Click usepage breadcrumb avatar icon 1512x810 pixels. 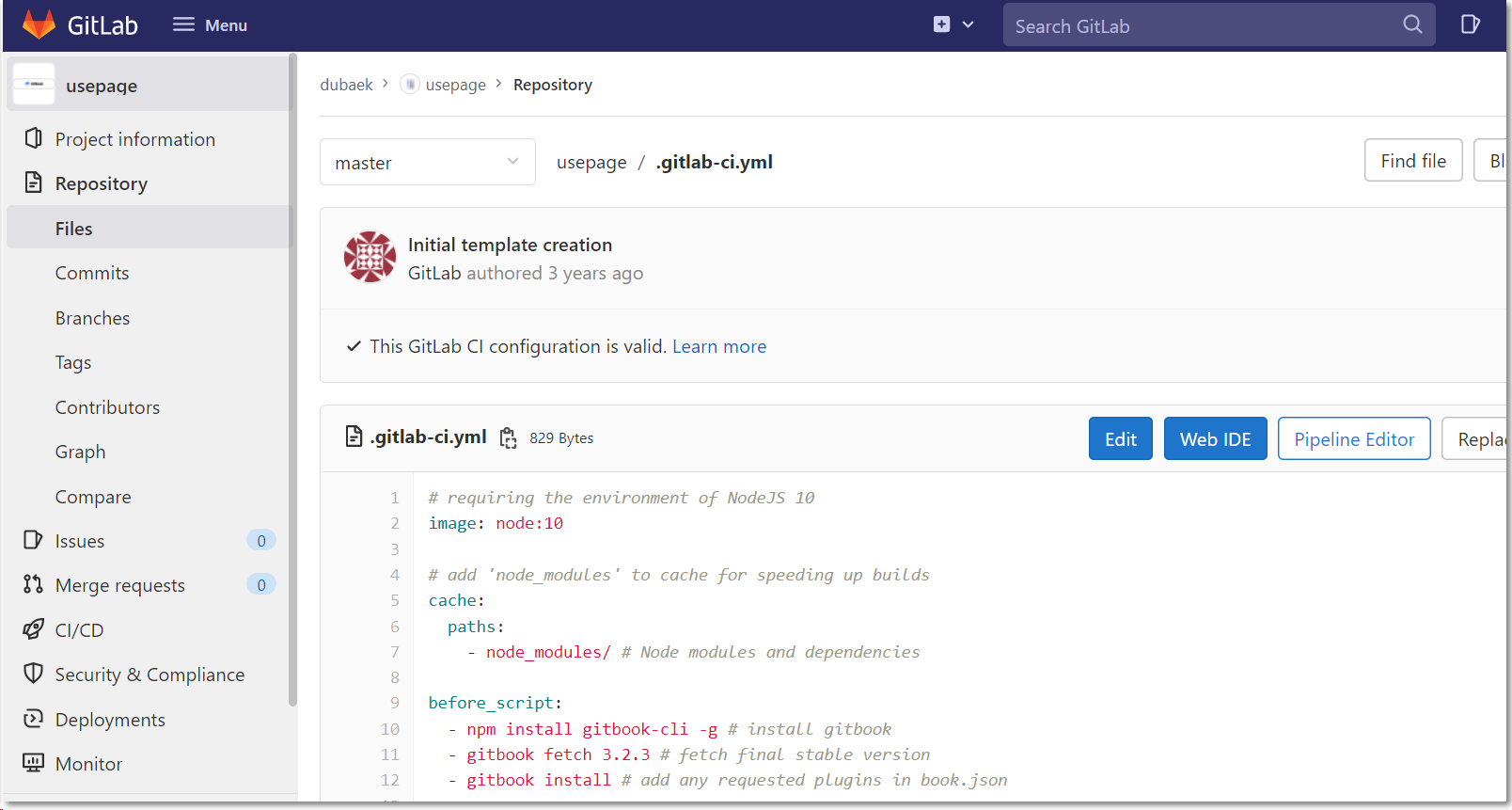410,84
